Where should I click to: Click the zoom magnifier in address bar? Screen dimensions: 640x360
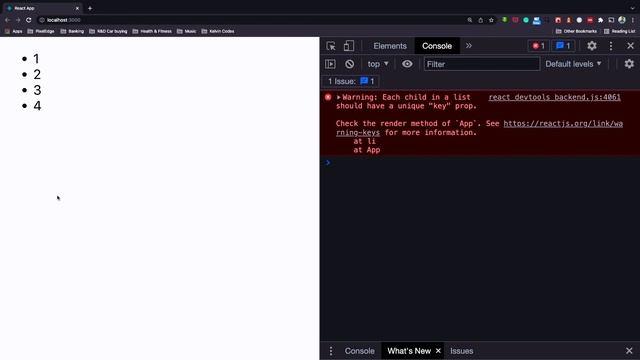coord(470,20)
